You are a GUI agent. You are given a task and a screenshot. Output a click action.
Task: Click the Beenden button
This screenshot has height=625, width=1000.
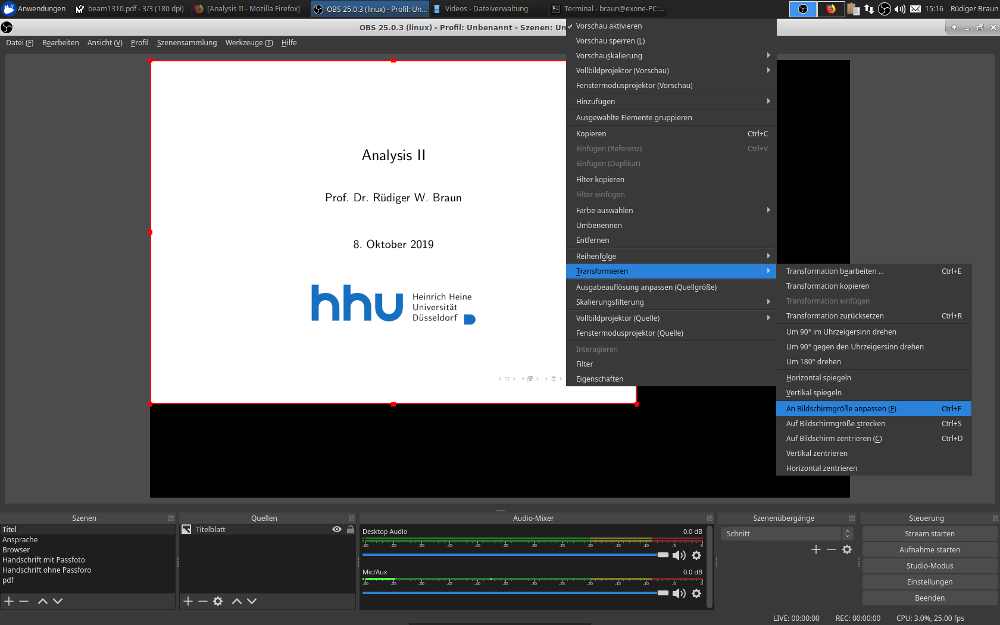pyautogui.click(x=929, y=598)
